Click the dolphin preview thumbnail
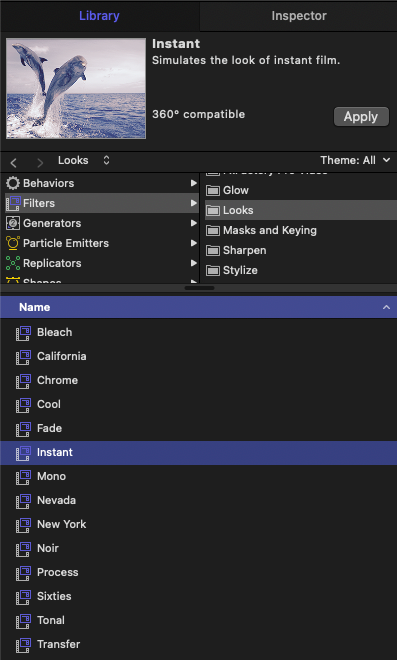The width and height of the screenshot is (397, 660). tap(76, 88)
